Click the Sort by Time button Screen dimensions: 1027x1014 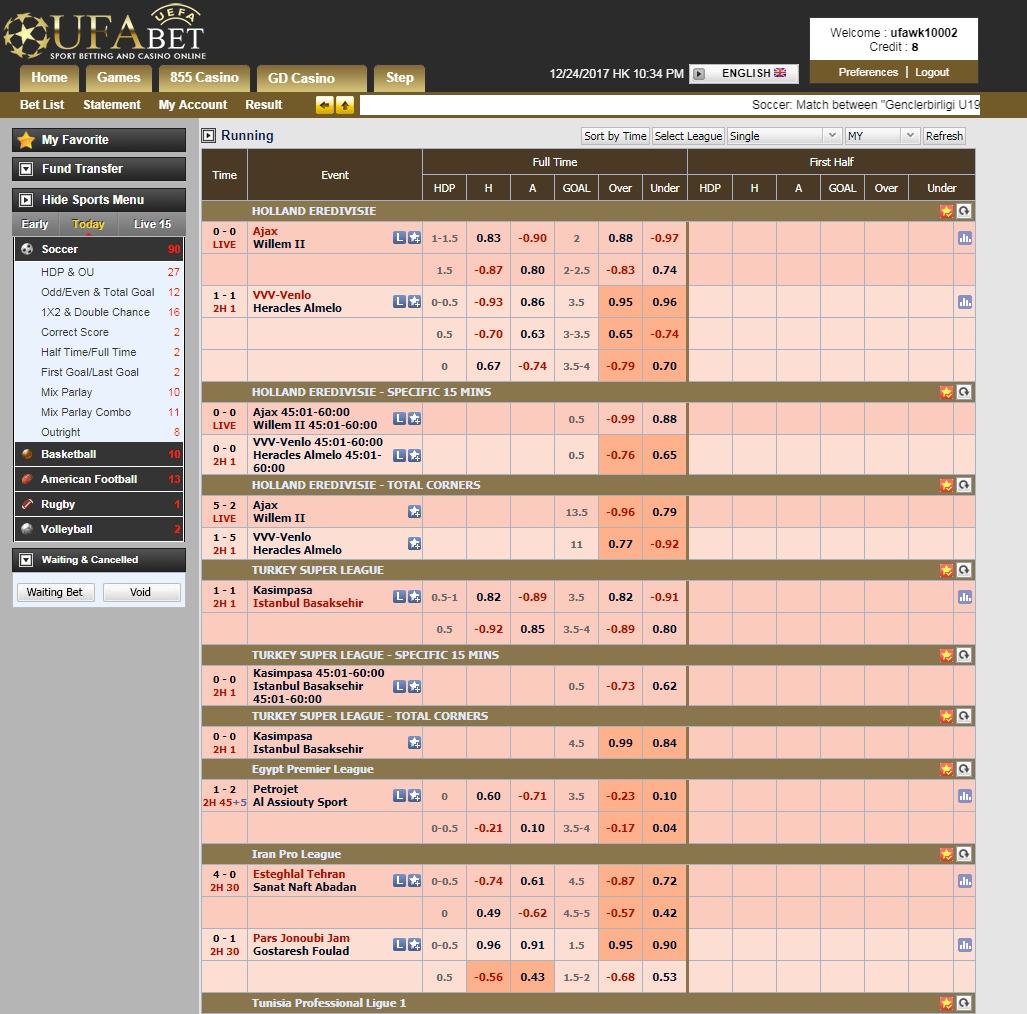[615, 136]
